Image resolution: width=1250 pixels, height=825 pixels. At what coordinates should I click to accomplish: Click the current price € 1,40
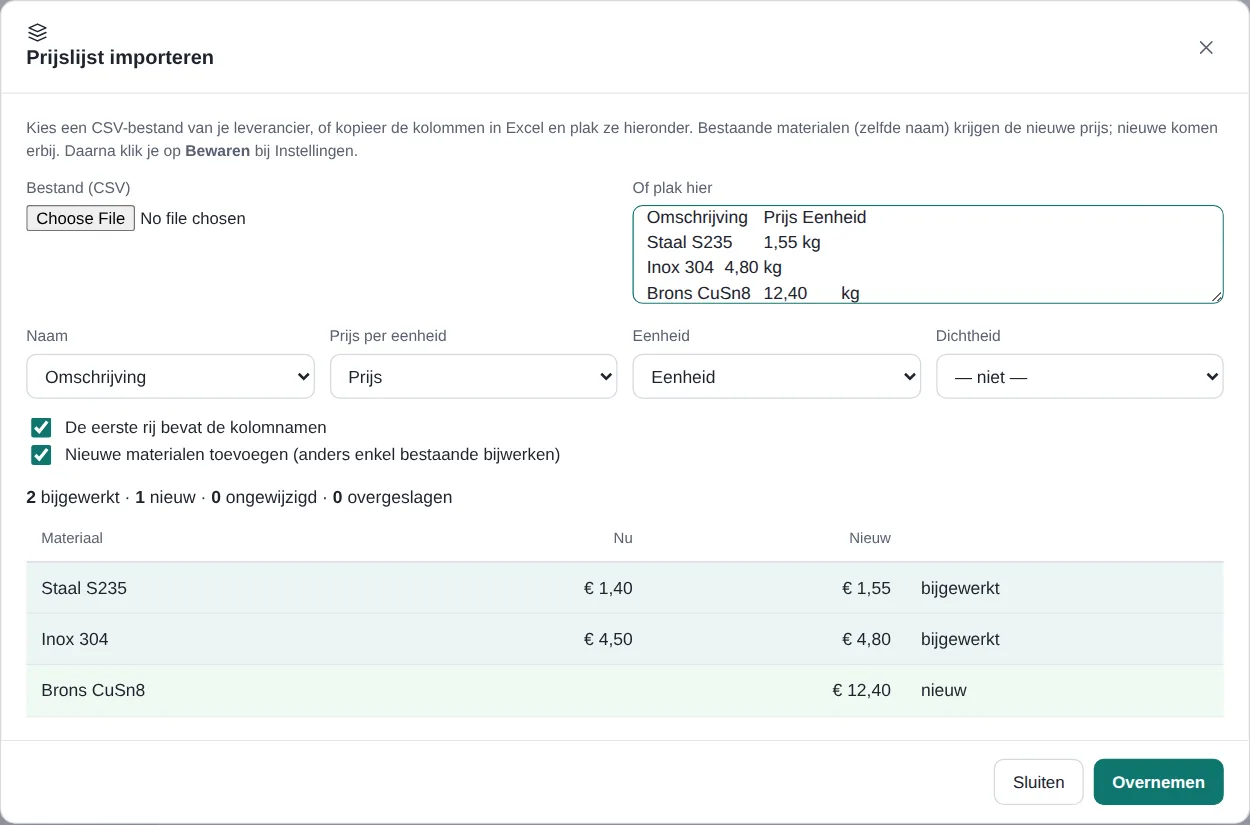point(608,588)
